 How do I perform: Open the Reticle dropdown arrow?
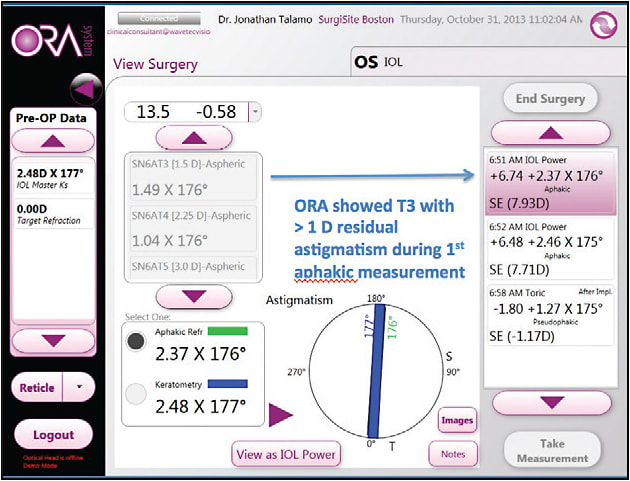[x=79, y=387]
